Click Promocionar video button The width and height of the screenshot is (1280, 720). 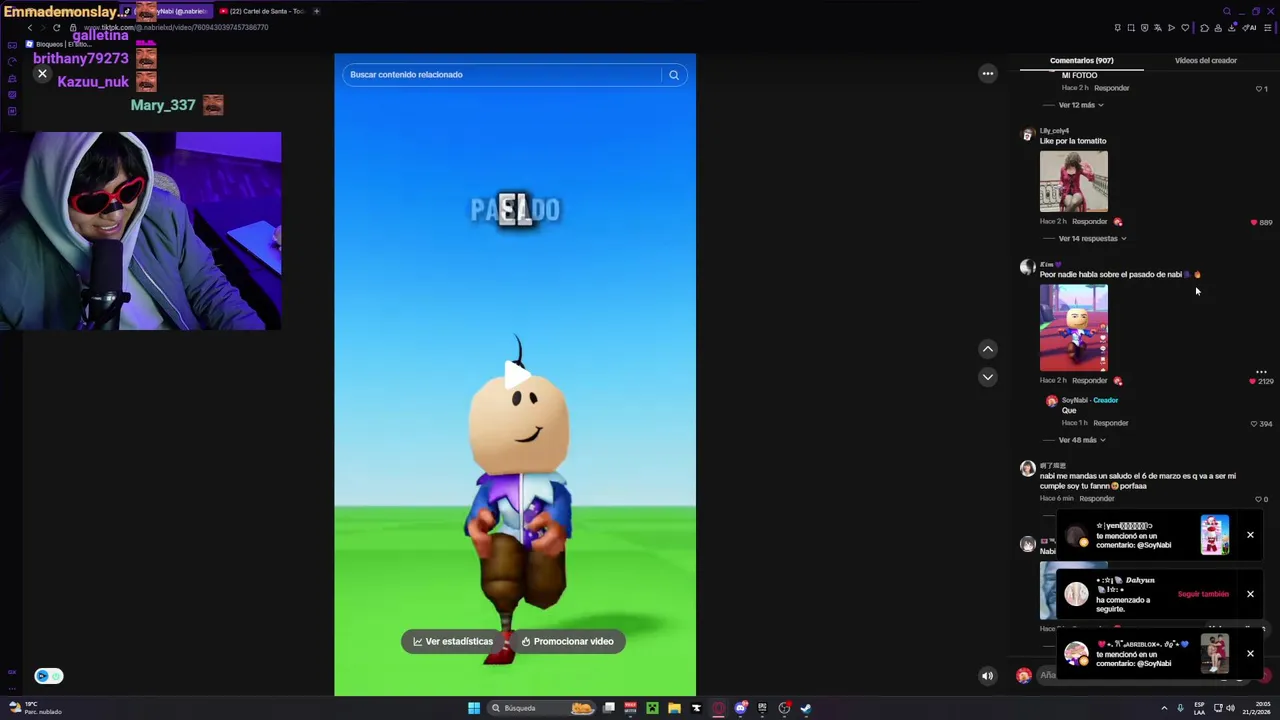coord(567,642)
